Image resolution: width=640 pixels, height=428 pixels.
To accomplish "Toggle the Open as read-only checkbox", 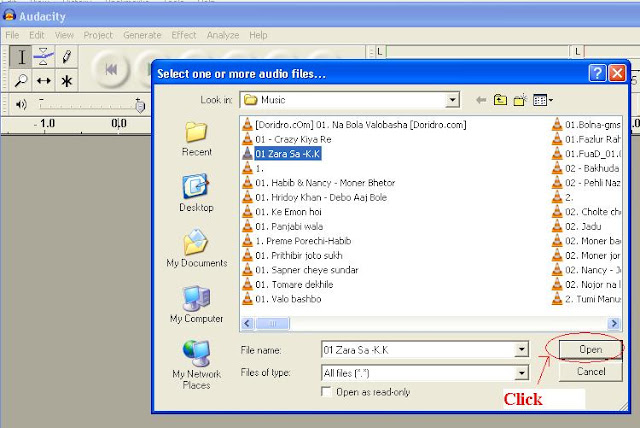I will click(326, 392).
